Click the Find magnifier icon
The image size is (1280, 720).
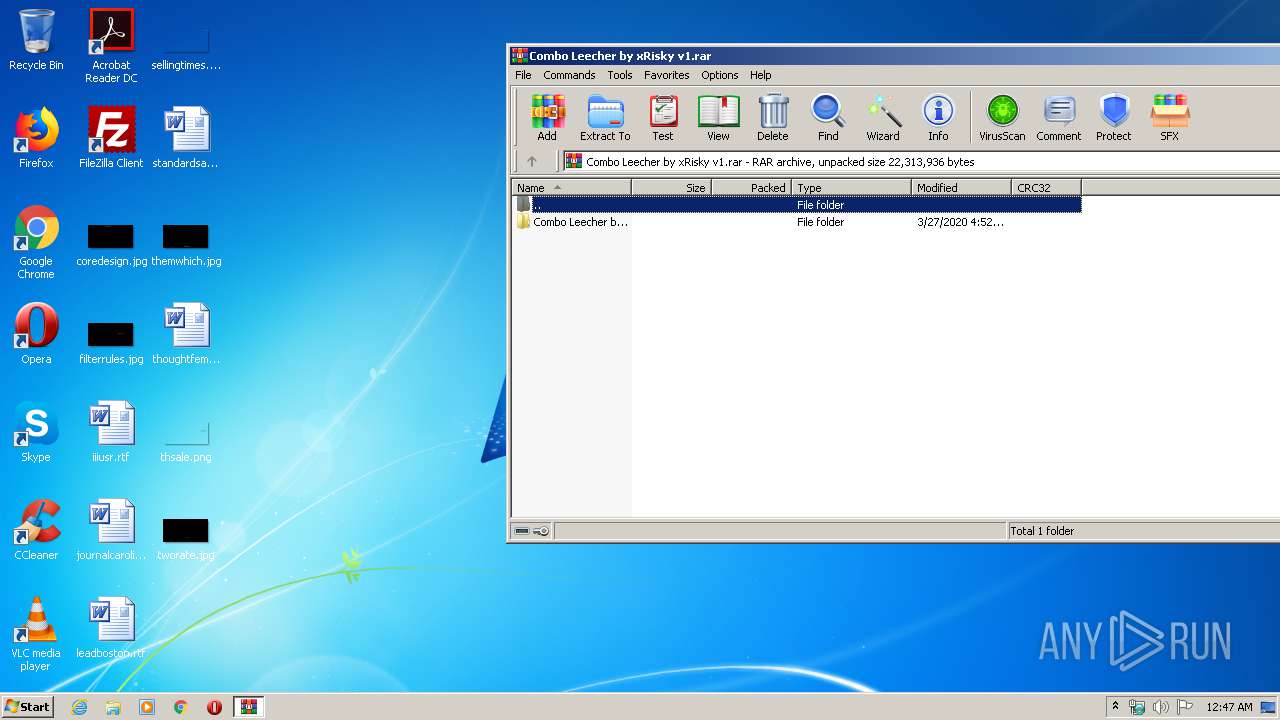point(828,118)
